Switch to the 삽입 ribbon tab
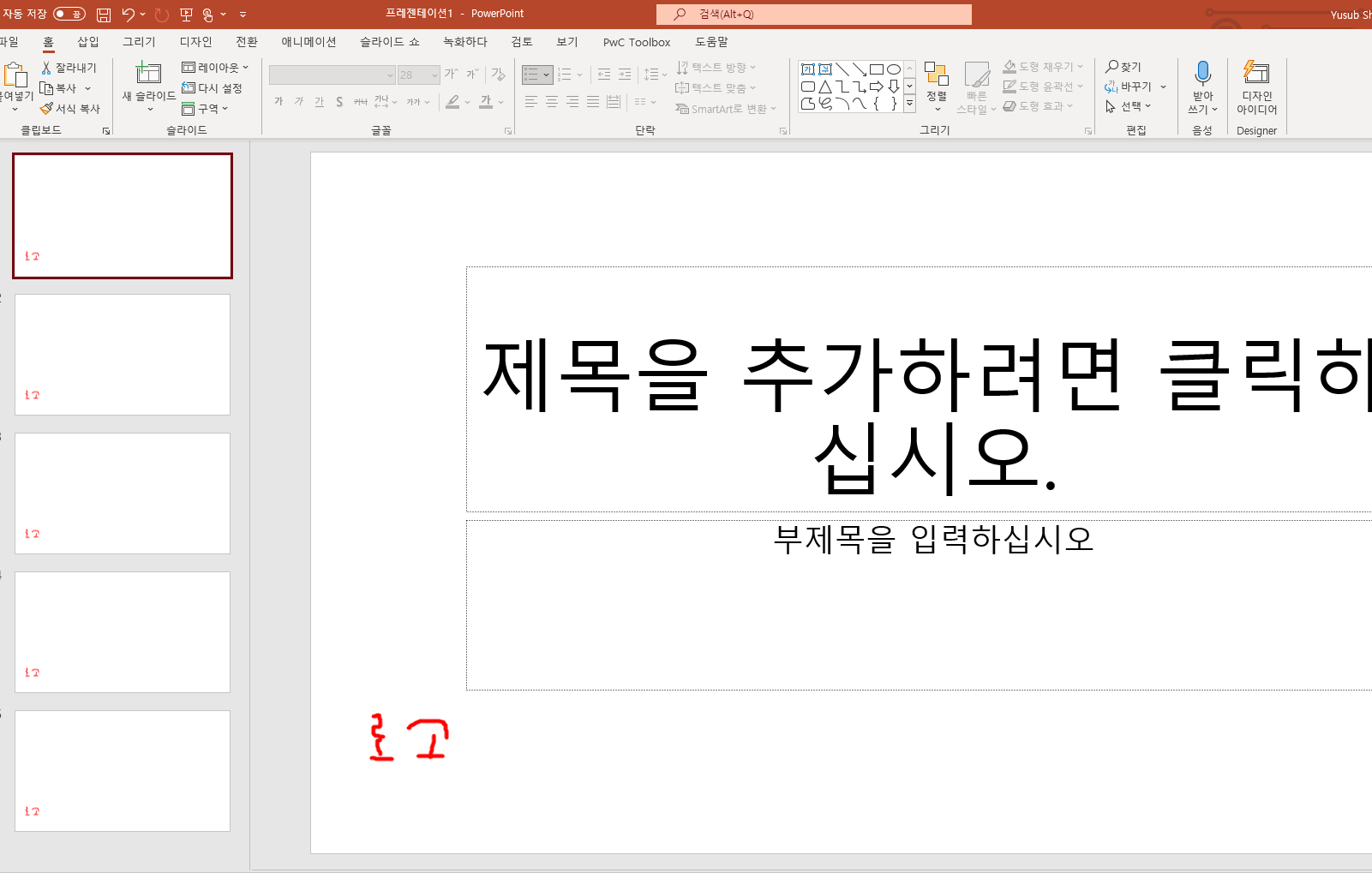The width and height of the screenshot is (1372, 873). click(x=88, y=41)
